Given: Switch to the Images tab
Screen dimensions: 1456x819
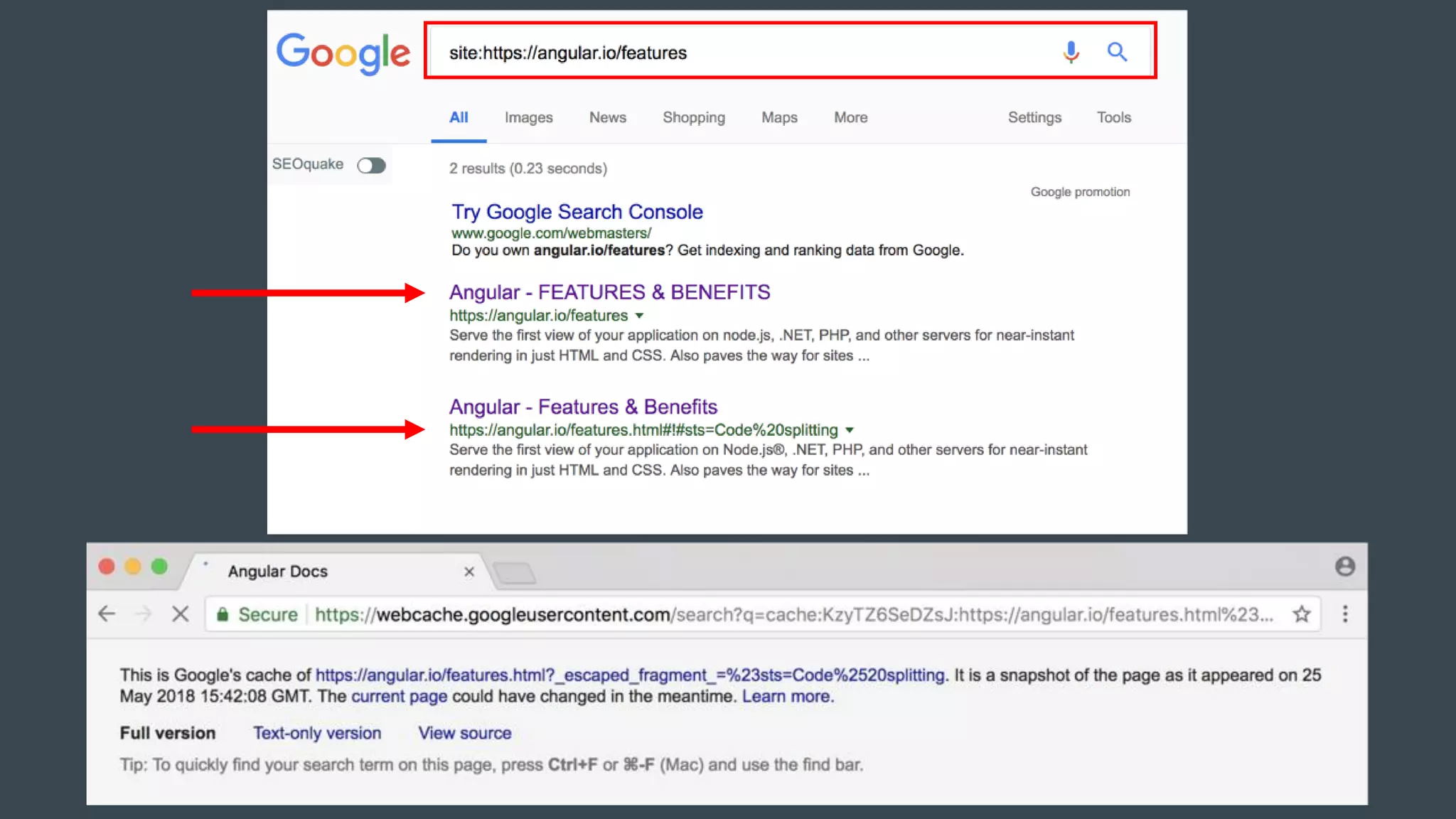Looking at the screenshot, I should tap(528, 117).
